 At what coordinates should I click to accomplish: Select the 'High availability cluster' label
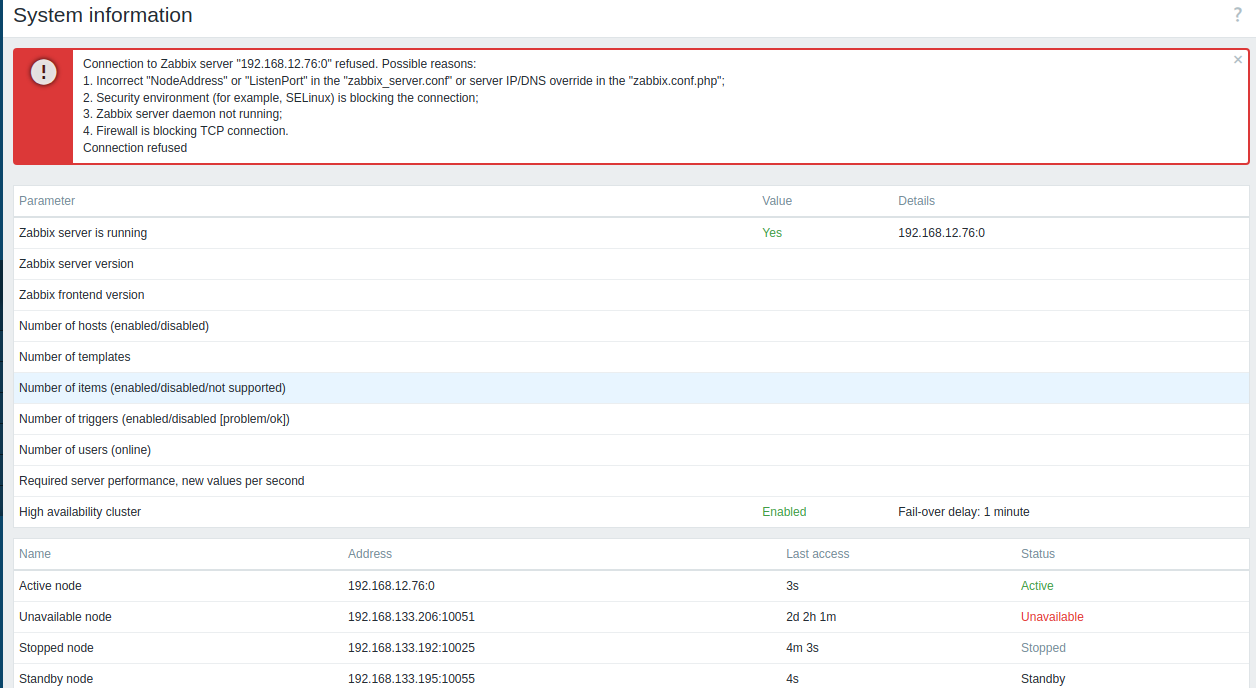[x=80, y=512]
